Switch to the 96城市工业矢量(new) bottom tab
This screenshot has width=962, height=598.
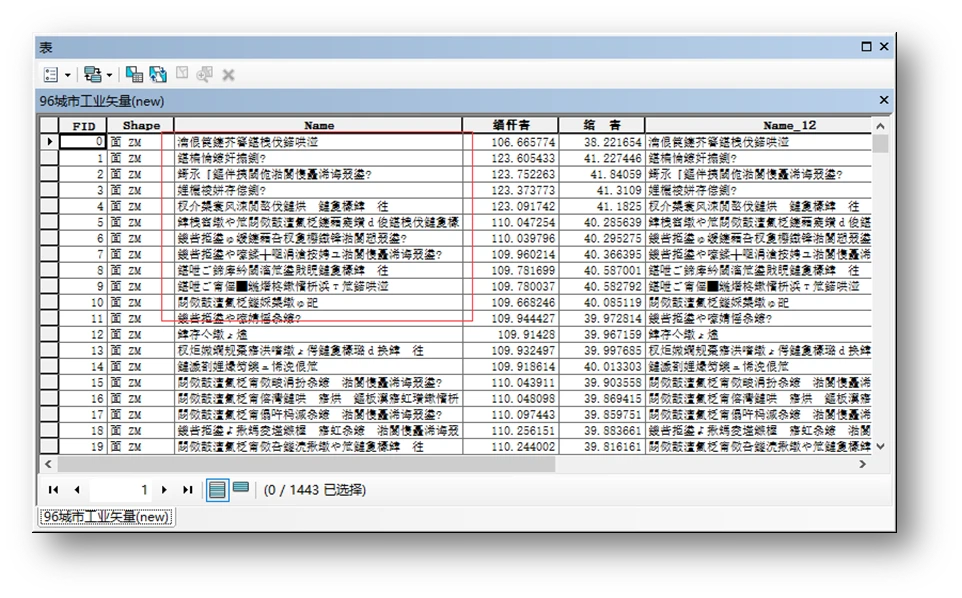[106, 516]
